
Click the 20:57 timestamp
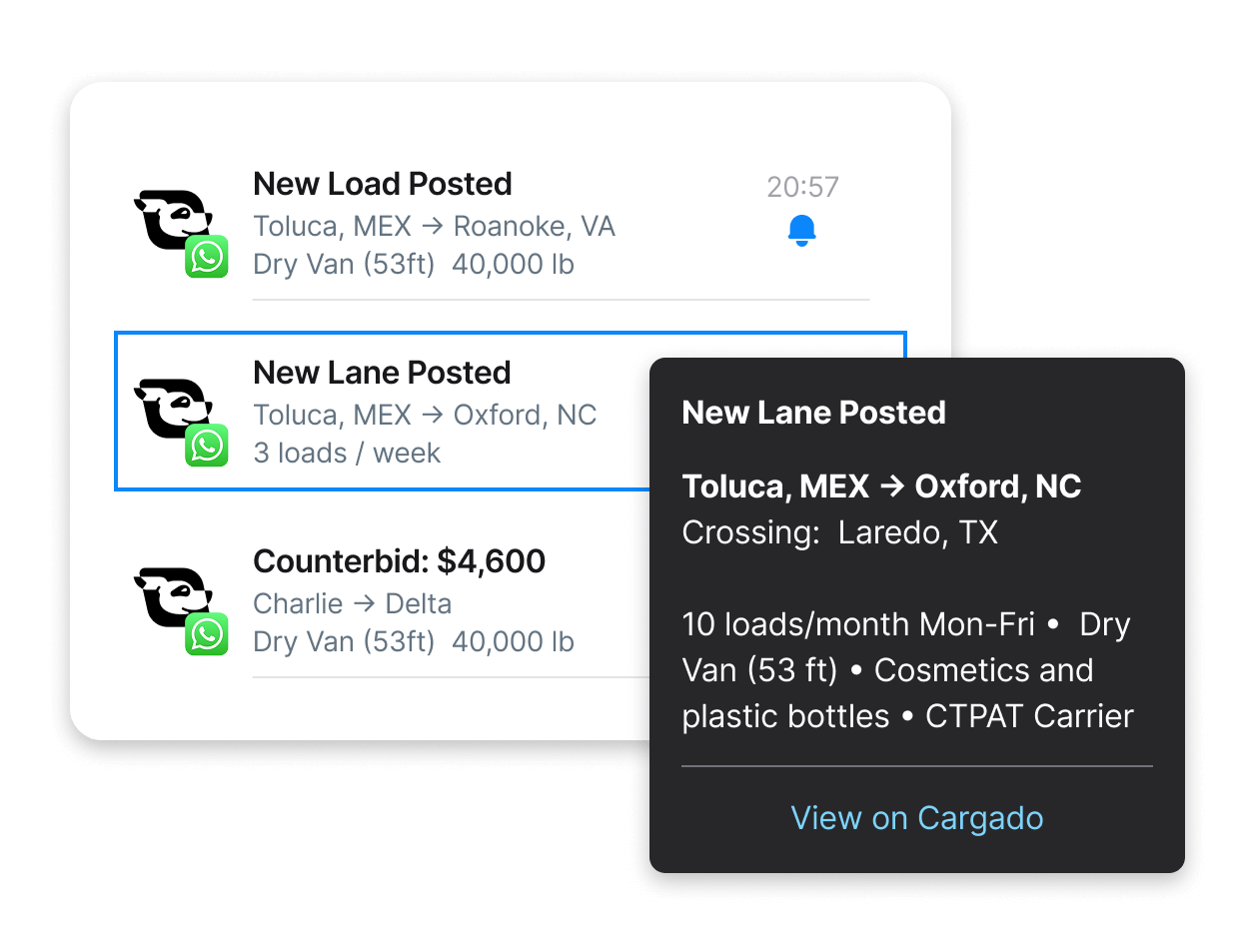pos(802,187)
